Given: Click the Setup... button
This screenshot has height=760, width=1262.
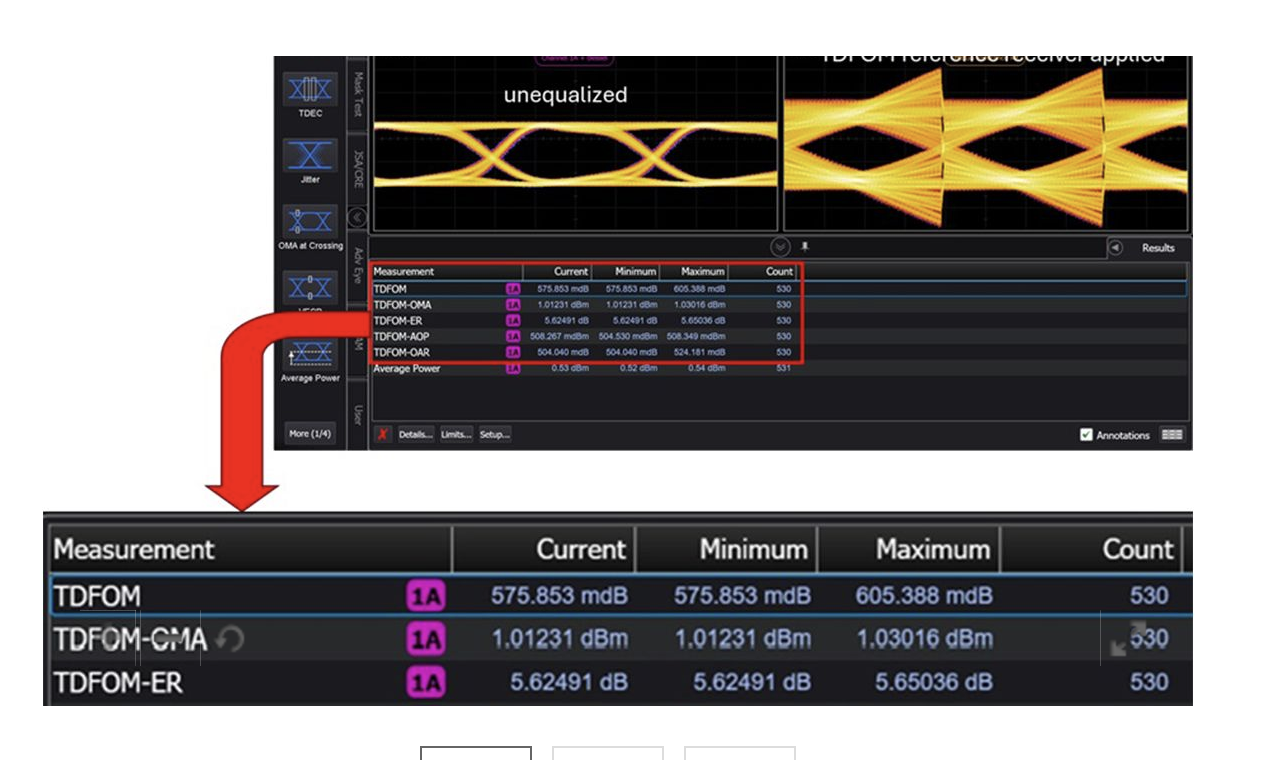Looking at the screenshot, I should 494,434.
